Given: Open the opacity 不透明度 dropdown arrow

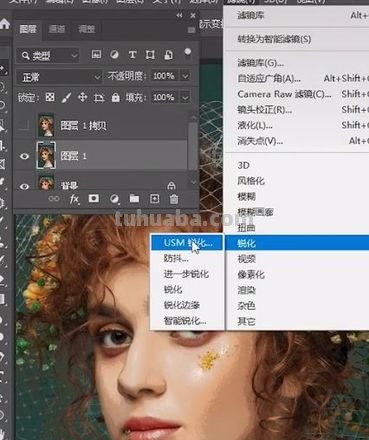Looking at the screenshot, I should (x=185, y=76).
